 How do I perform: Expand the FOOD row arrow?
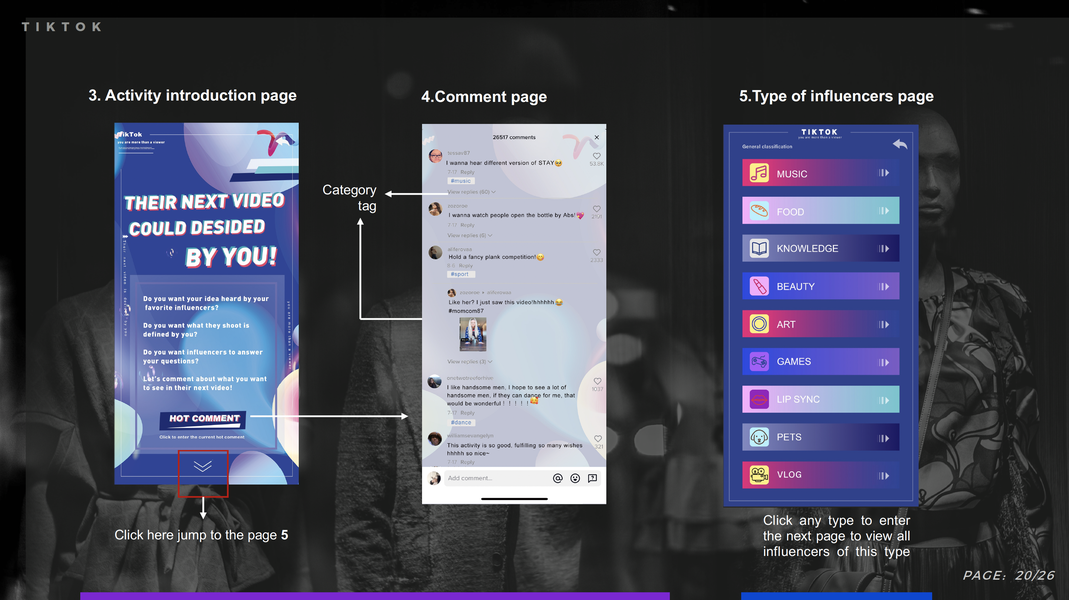click(884, 211)
